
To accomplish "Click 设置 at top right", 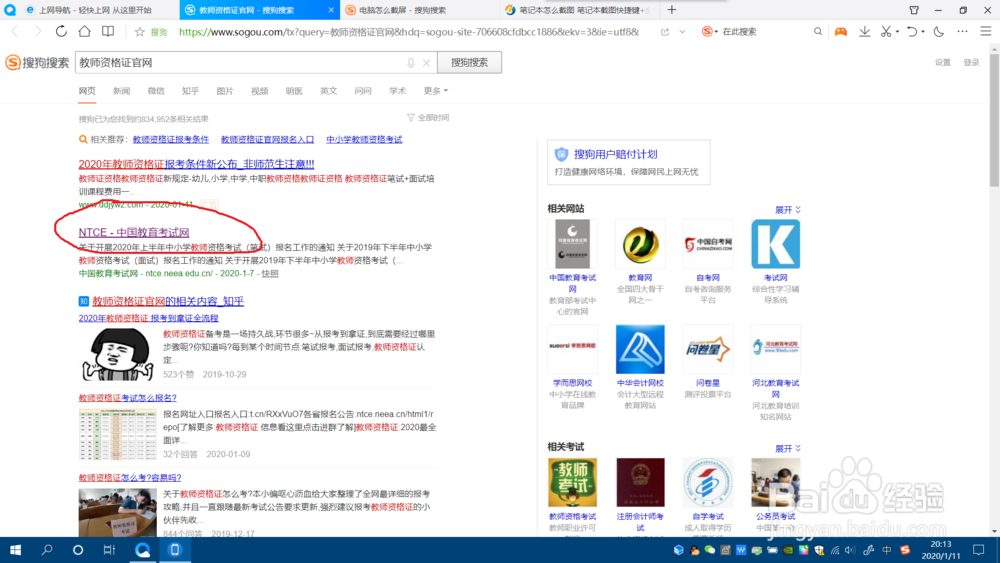I will 943,62.
